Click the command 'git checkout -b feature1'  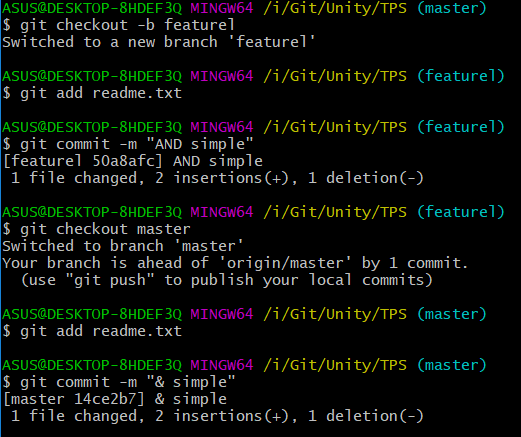pyautogui.click(x=127, y=25)
